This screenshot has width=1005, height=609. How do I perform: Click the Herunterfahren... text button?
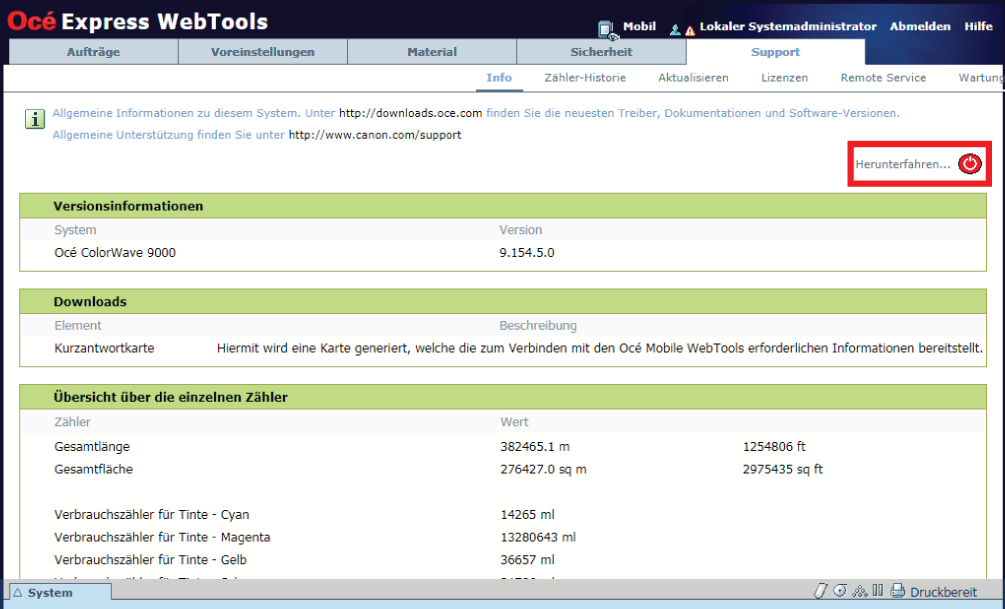pos(902,164)
